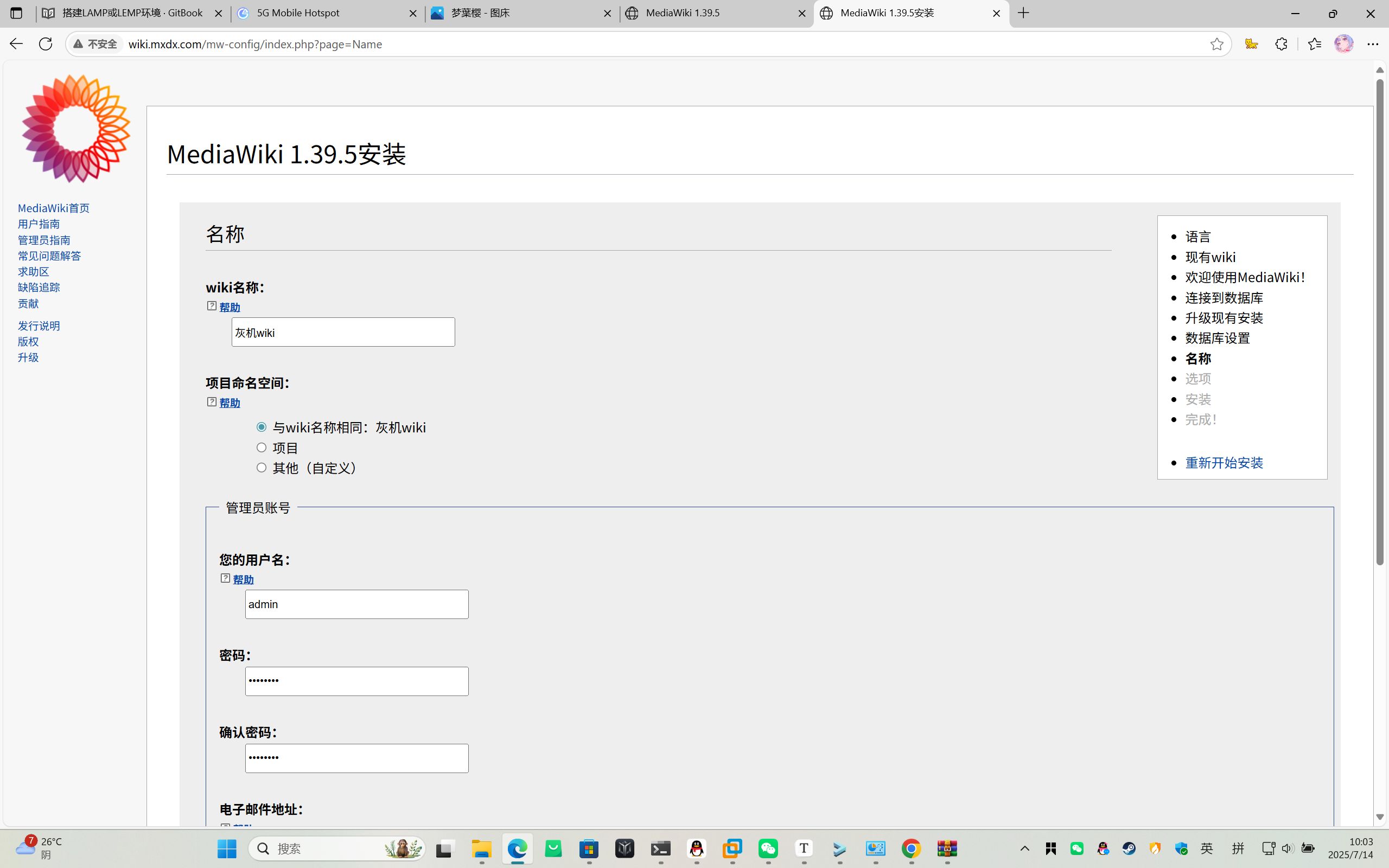
Task: Add this page to favorites star
Action: [x=1216, y=44]
